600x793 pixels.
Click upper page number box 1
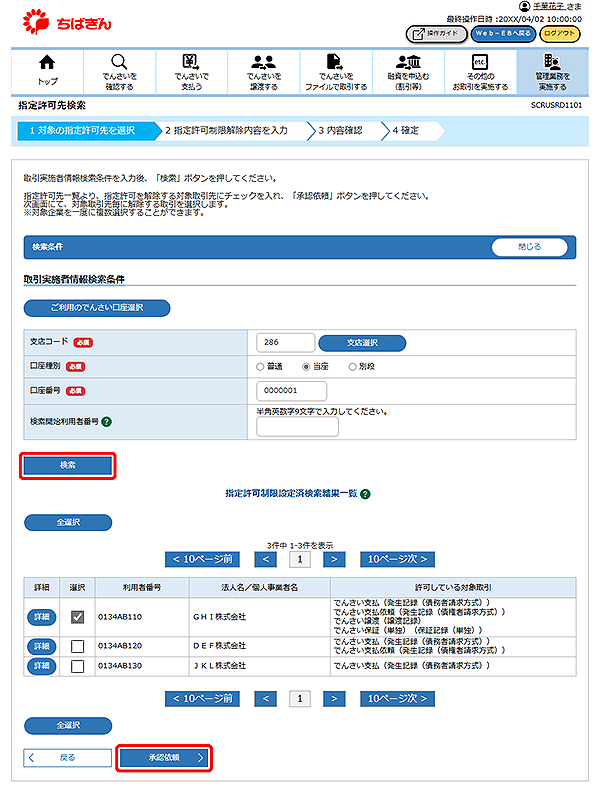299,559
